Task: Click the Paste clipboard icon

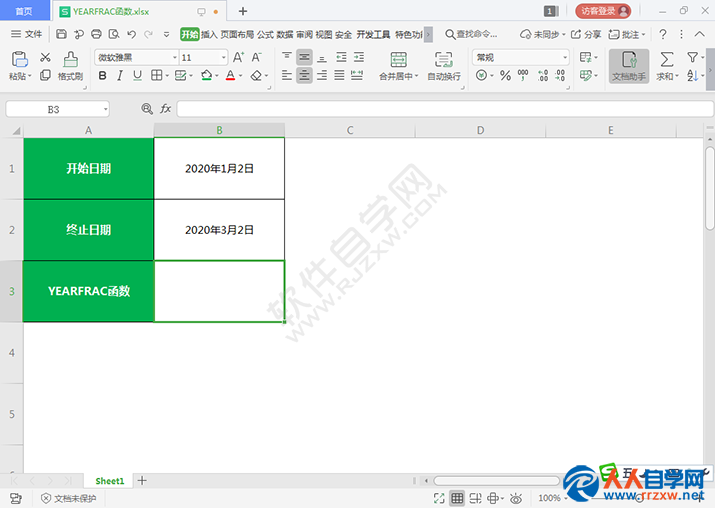Action: [x=19, y=60]
